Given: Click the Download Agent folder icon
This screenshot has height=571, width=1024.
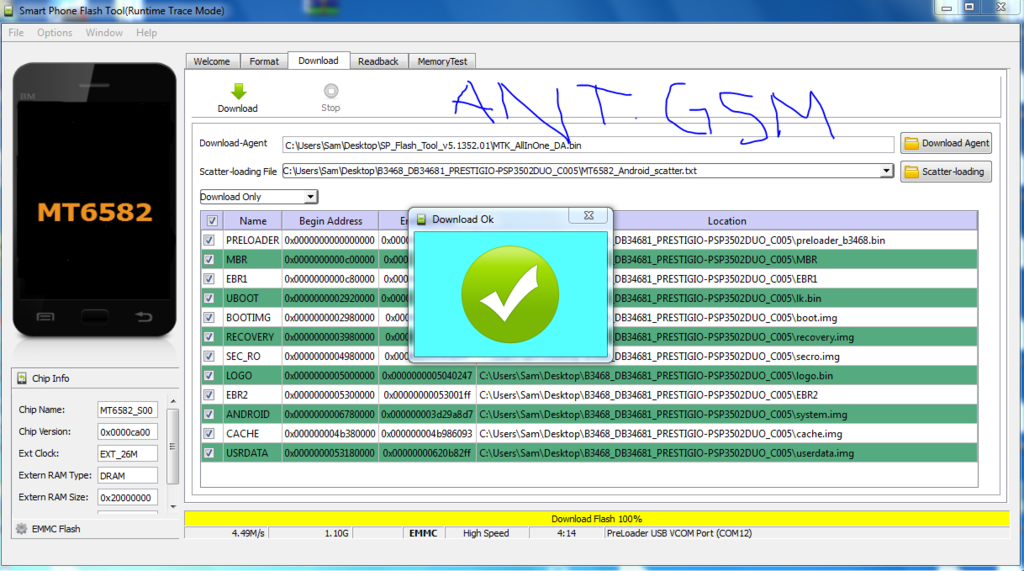Looking at the screenshot, I should 911,143.
